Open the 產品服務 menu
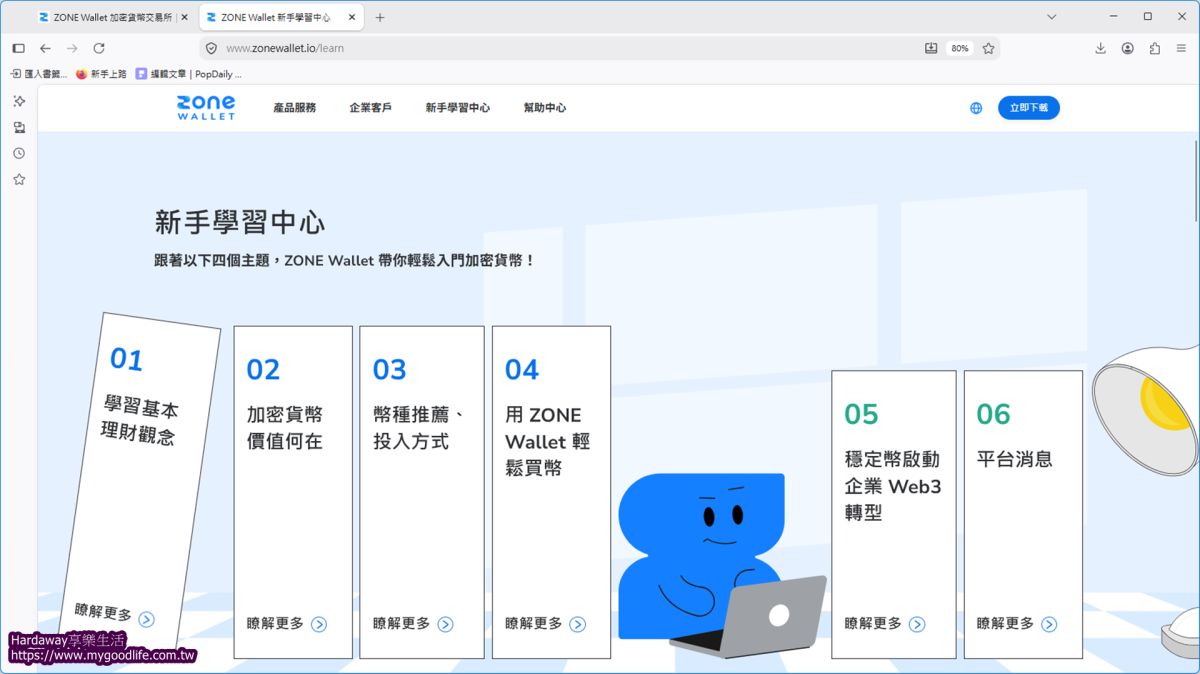 click(x=294, y=108)
